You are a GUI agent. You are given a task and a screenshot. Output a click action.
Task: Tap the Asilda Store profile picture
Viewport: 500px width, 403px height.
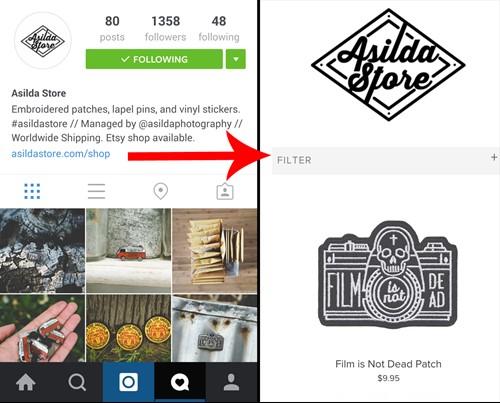click(43, 41)
